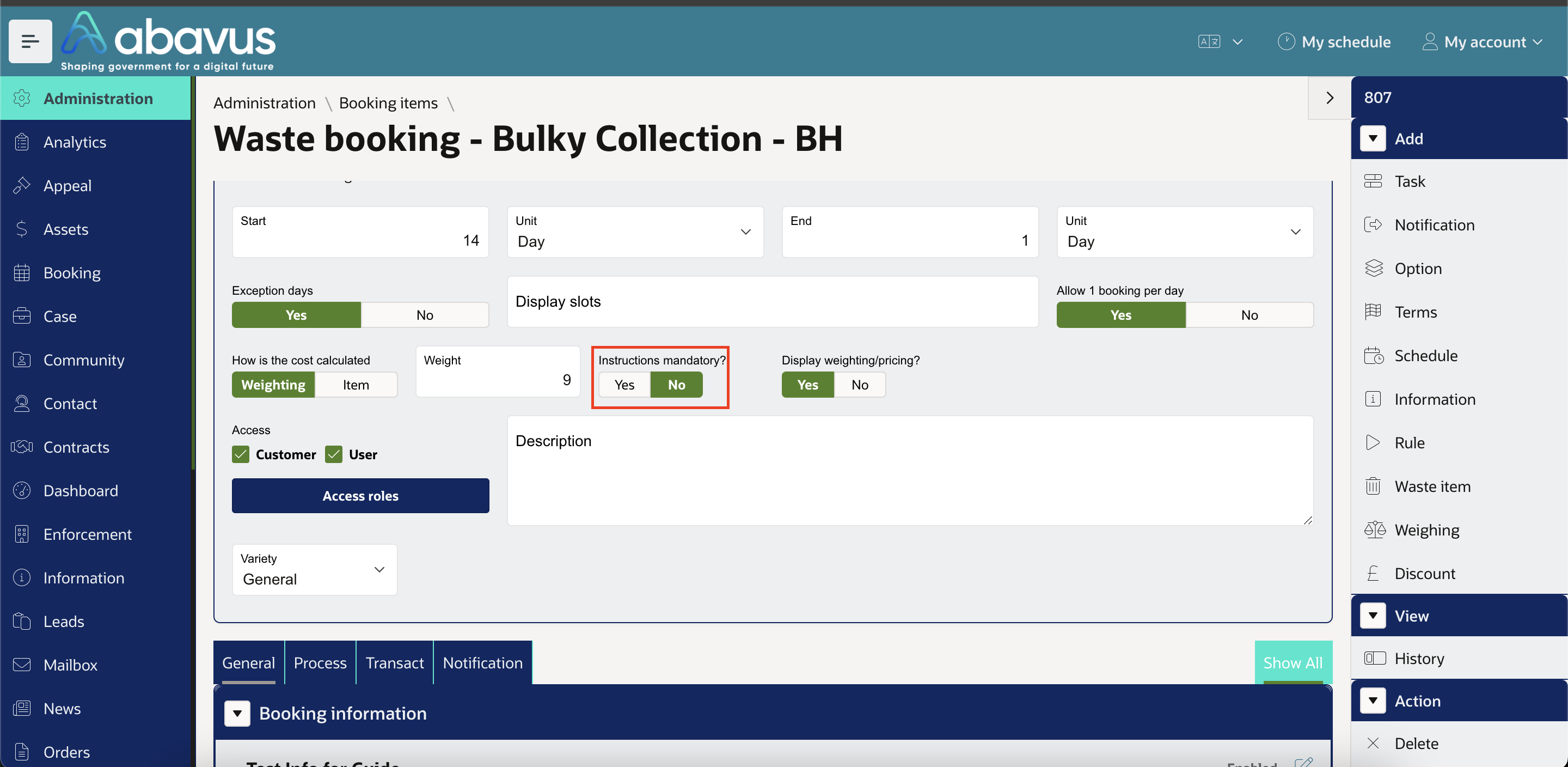Set Instructions mandatory to Yes
The width and height of the screenshot is (1568, 767).
[624, 385]
